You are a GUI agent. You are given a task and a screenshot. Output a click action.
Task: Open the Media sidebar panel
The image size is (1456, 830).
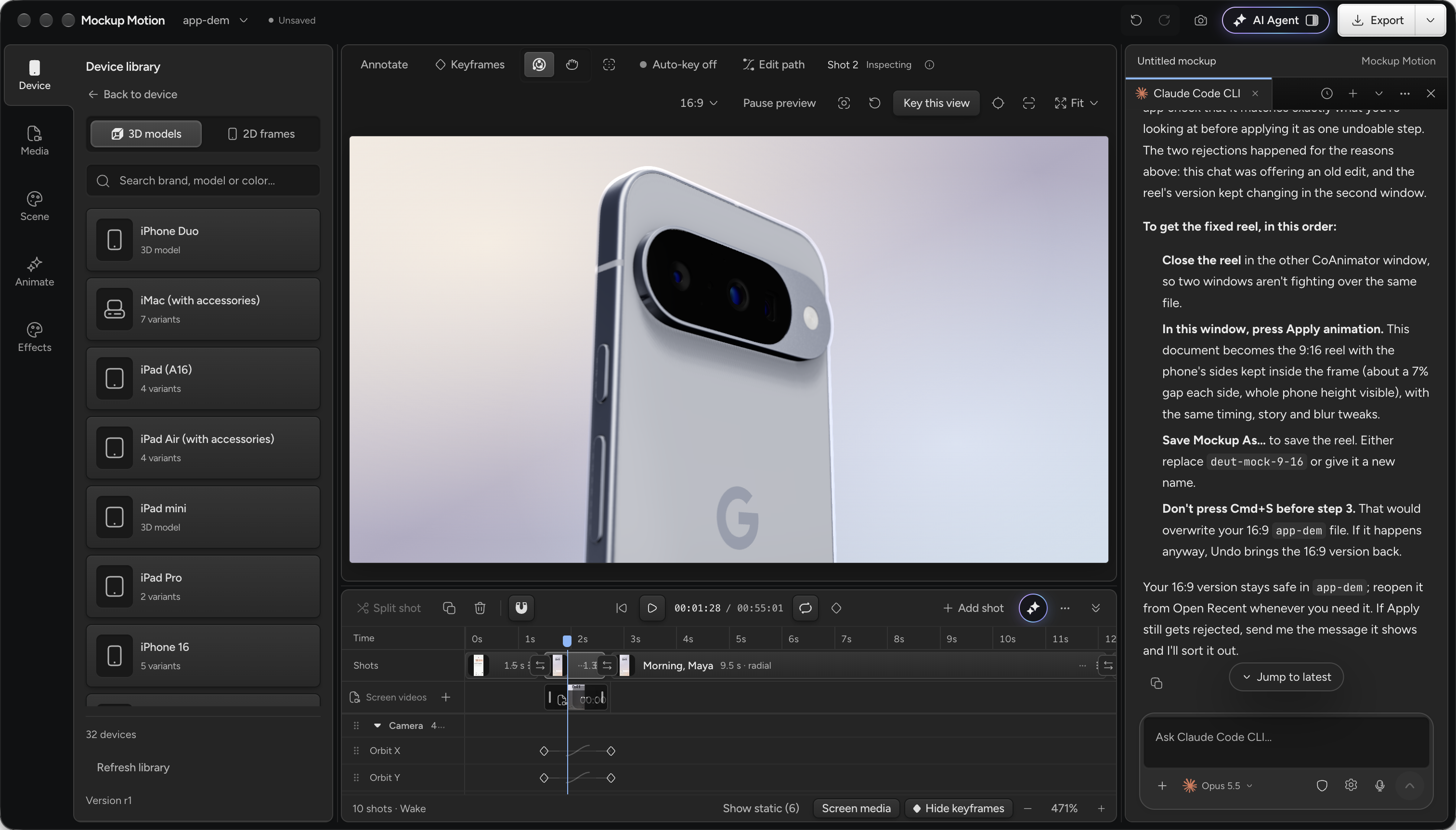click(x=34, y=141)
